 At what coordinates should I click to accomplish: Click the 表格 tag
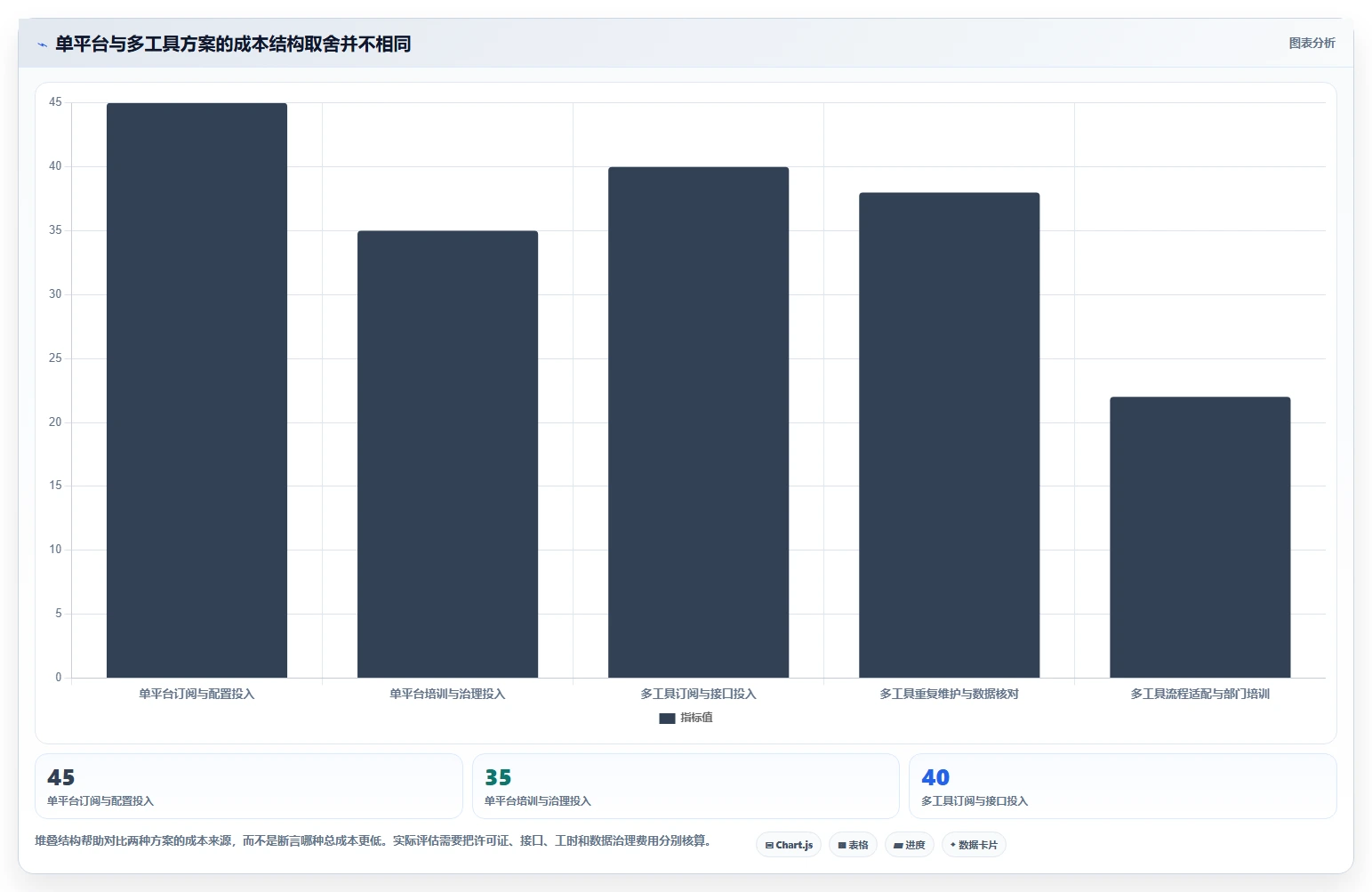(x=853, y=845)
